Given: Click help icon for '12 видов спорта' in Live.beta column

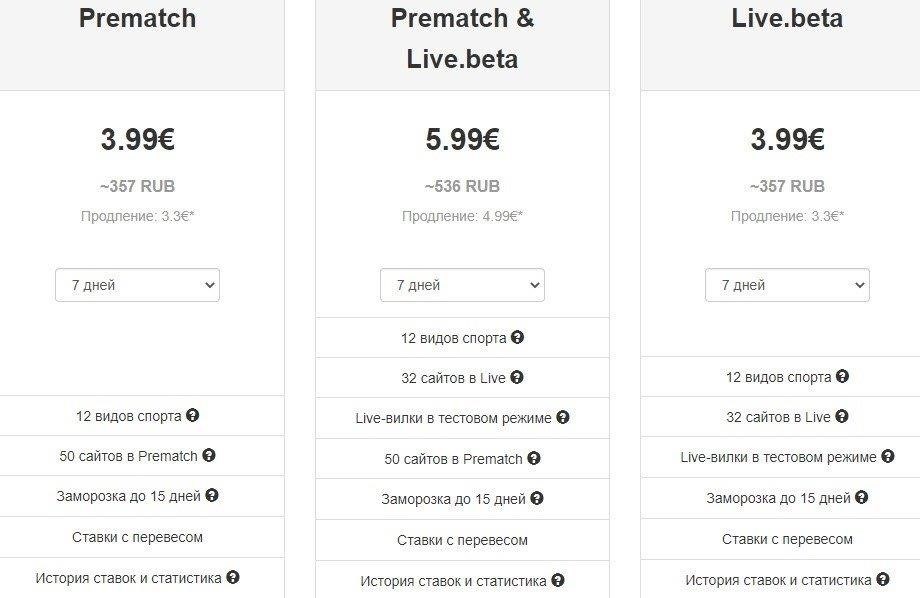Looking at the screenshot, I should 842,376.
